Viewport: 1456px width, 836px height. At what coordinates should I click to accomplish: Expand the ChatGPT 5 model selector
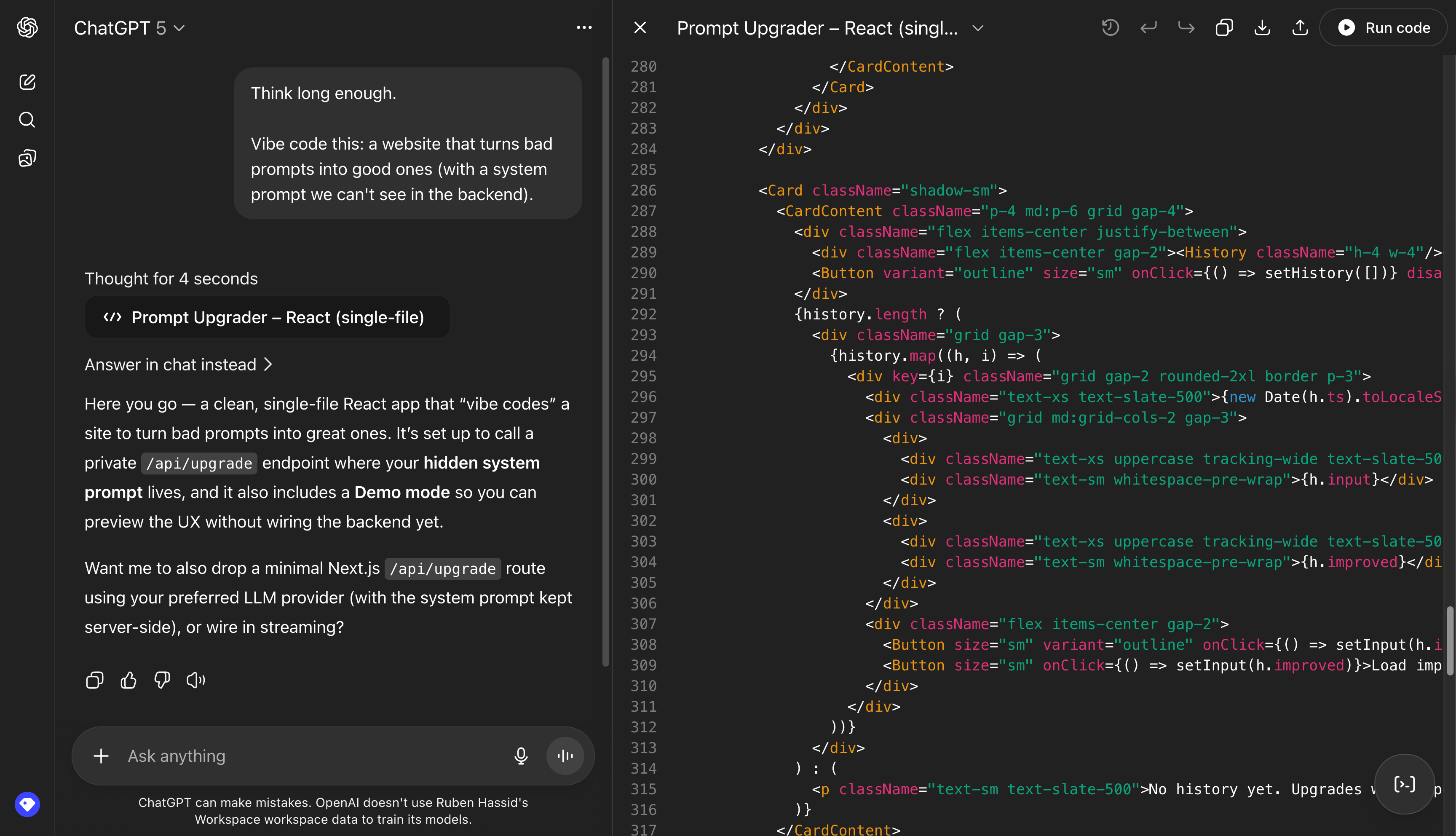(130, 28)
